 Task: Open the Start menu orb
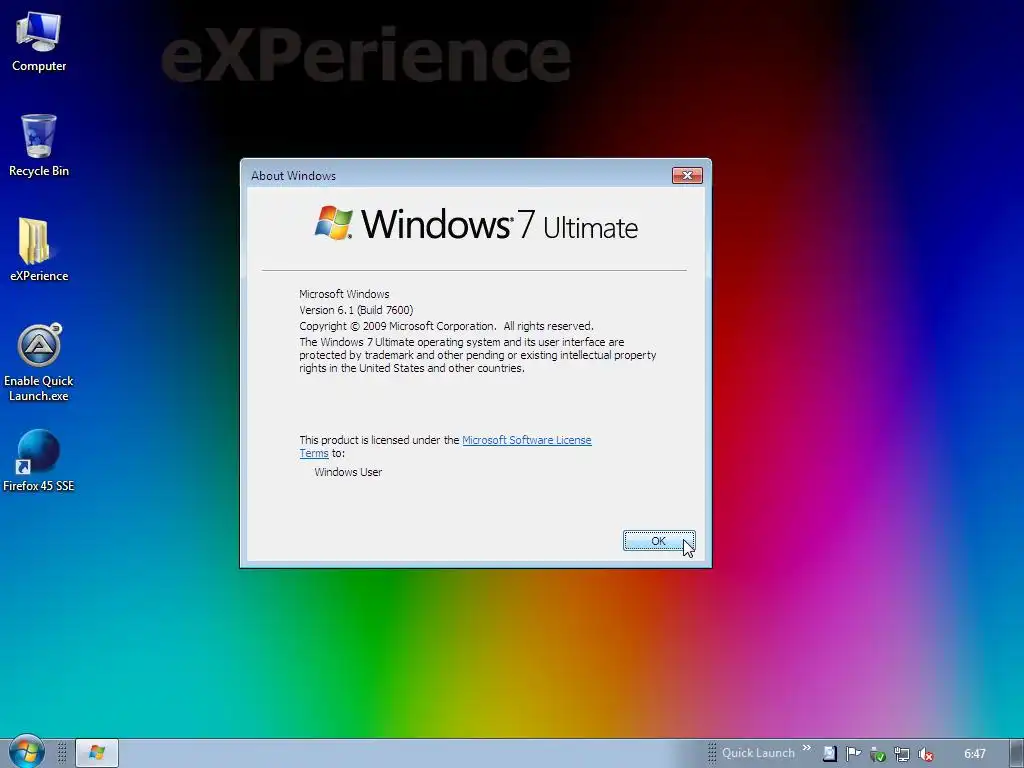pyautogui.click(x=26, y=752)
